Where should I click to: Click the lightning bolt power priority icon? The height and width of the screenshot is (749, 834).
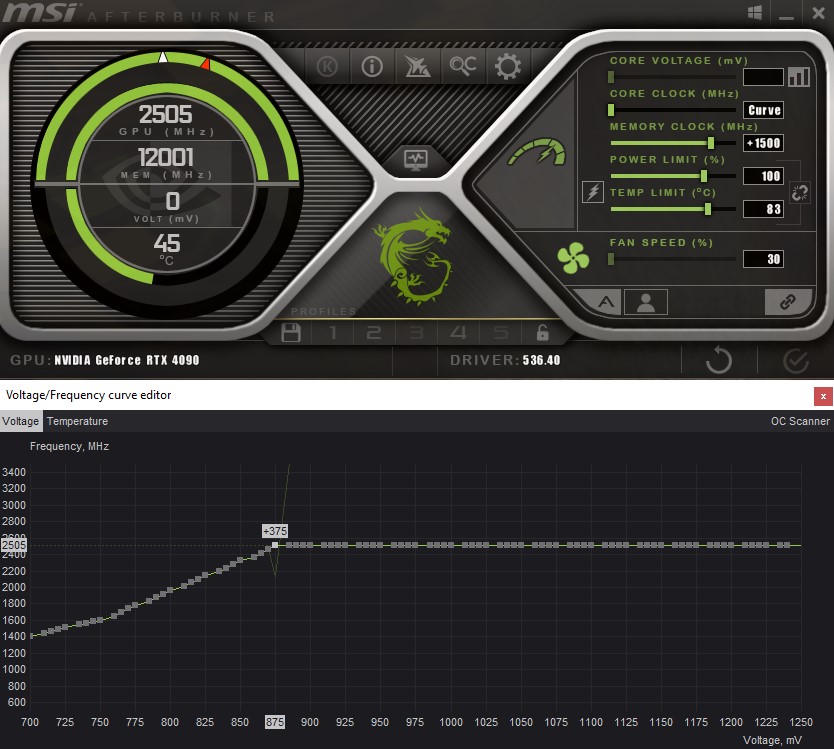(593, 192)
